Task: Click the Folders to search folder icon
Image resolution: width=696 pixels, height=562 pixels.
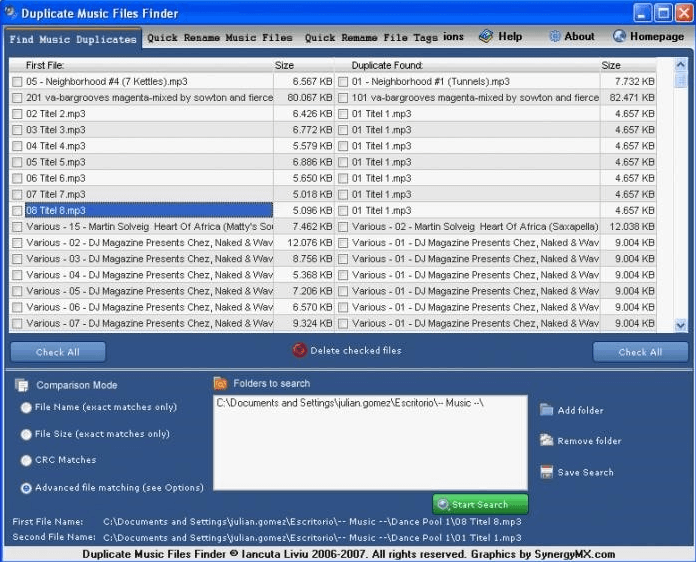Action: tap(220, 383)
